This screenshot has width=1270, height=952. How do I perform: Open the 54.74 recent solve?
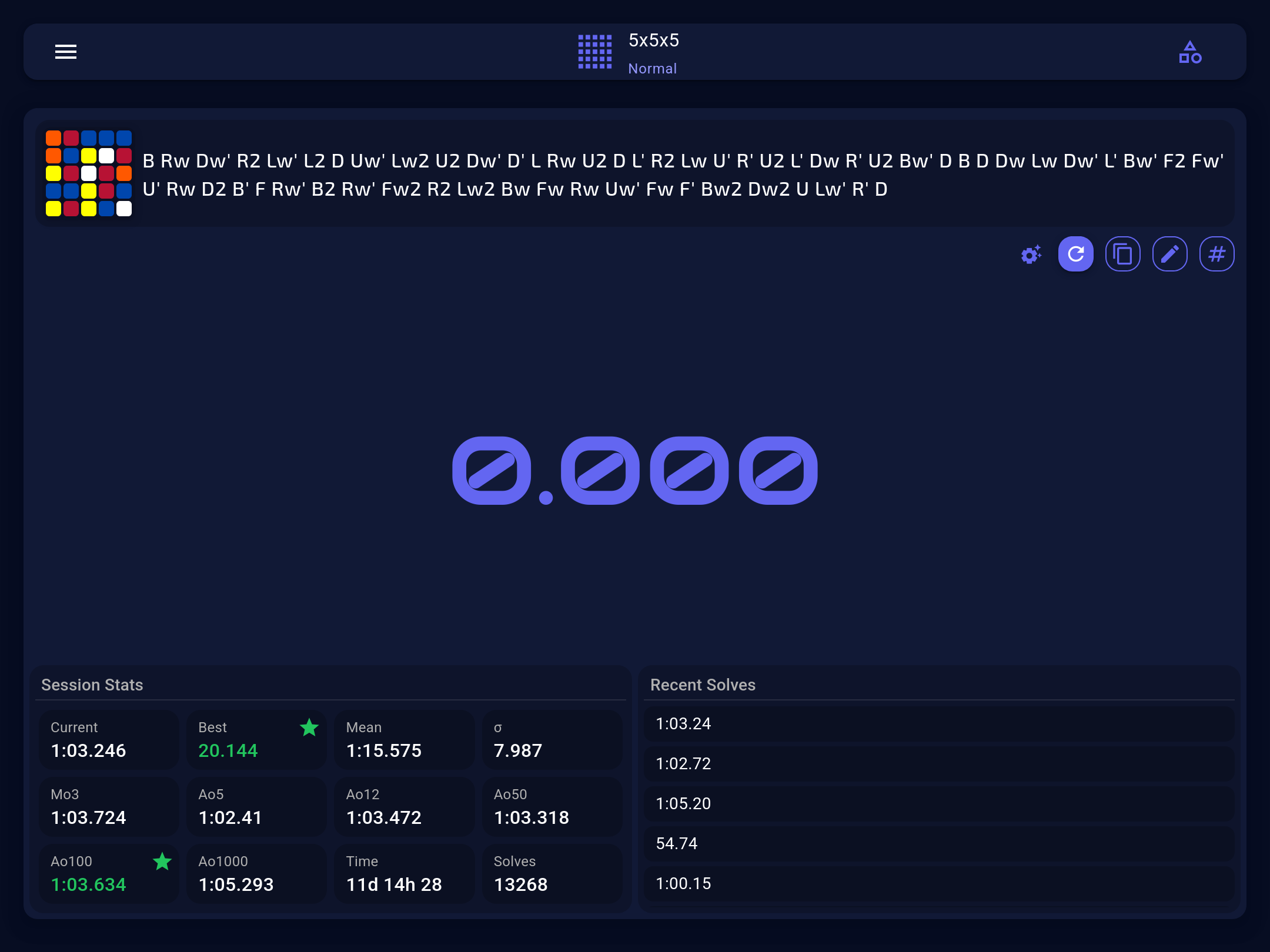click(x=938, y=844)
